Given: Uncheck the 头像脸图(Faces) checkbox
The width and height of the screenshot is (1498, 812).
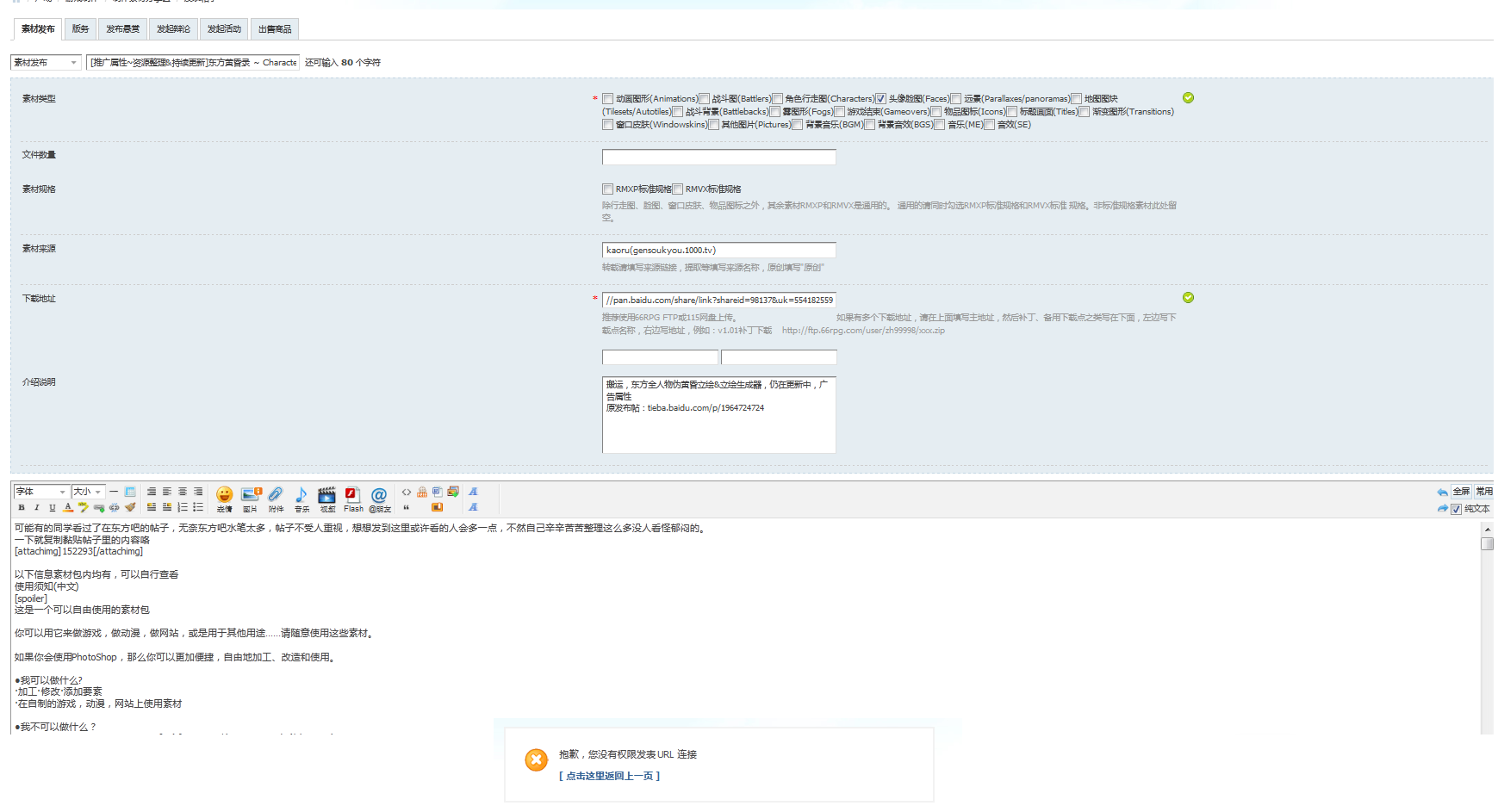Looking at the screenshot, I should pyautogui.click(x=881, y=99).
